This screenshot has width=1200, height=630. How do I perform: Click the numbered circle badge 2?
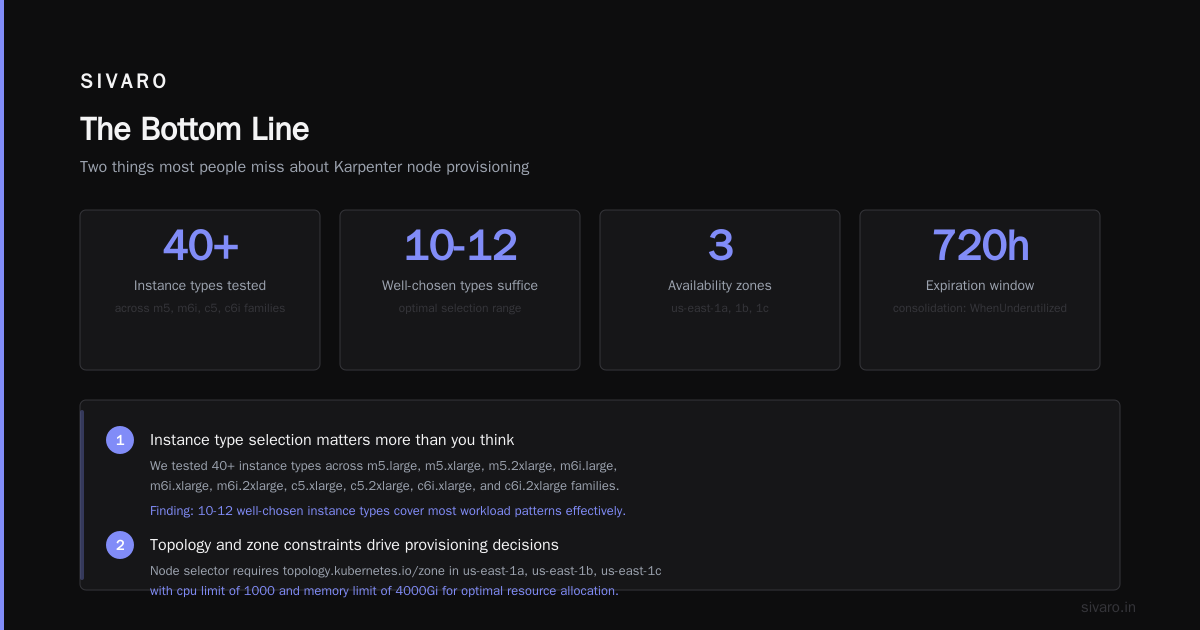[x=120, y=545]
